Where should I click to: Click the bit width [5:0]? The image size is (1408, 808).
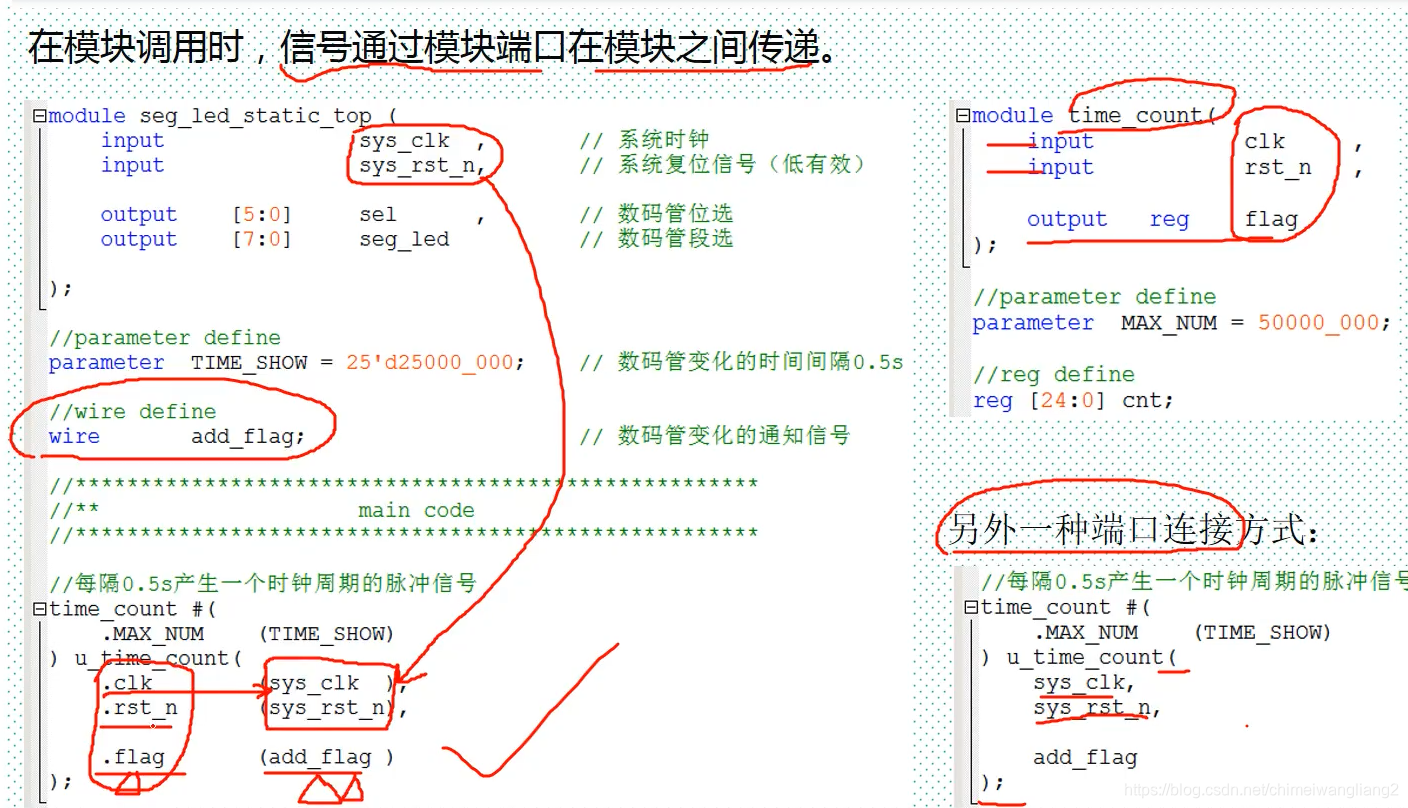pos(262,215)
